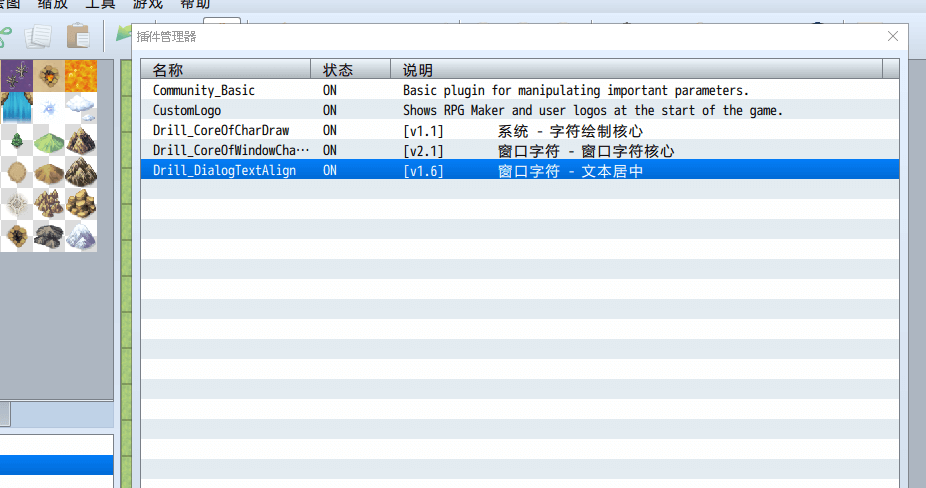
Task: Select the waterfall tile in the palette
Action: tap(16, 107)
